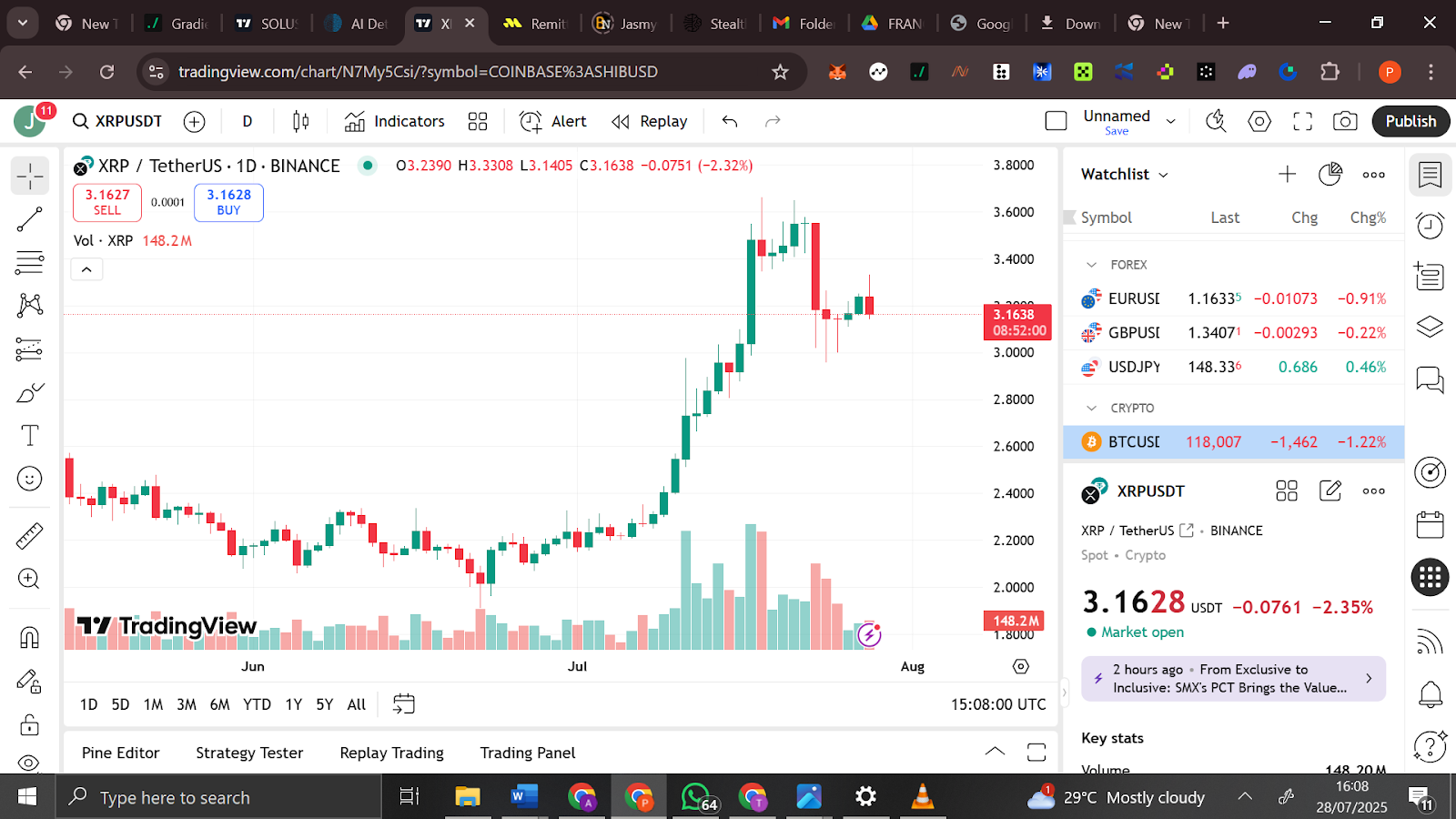Click the zoom in tool

pos(30,579)
